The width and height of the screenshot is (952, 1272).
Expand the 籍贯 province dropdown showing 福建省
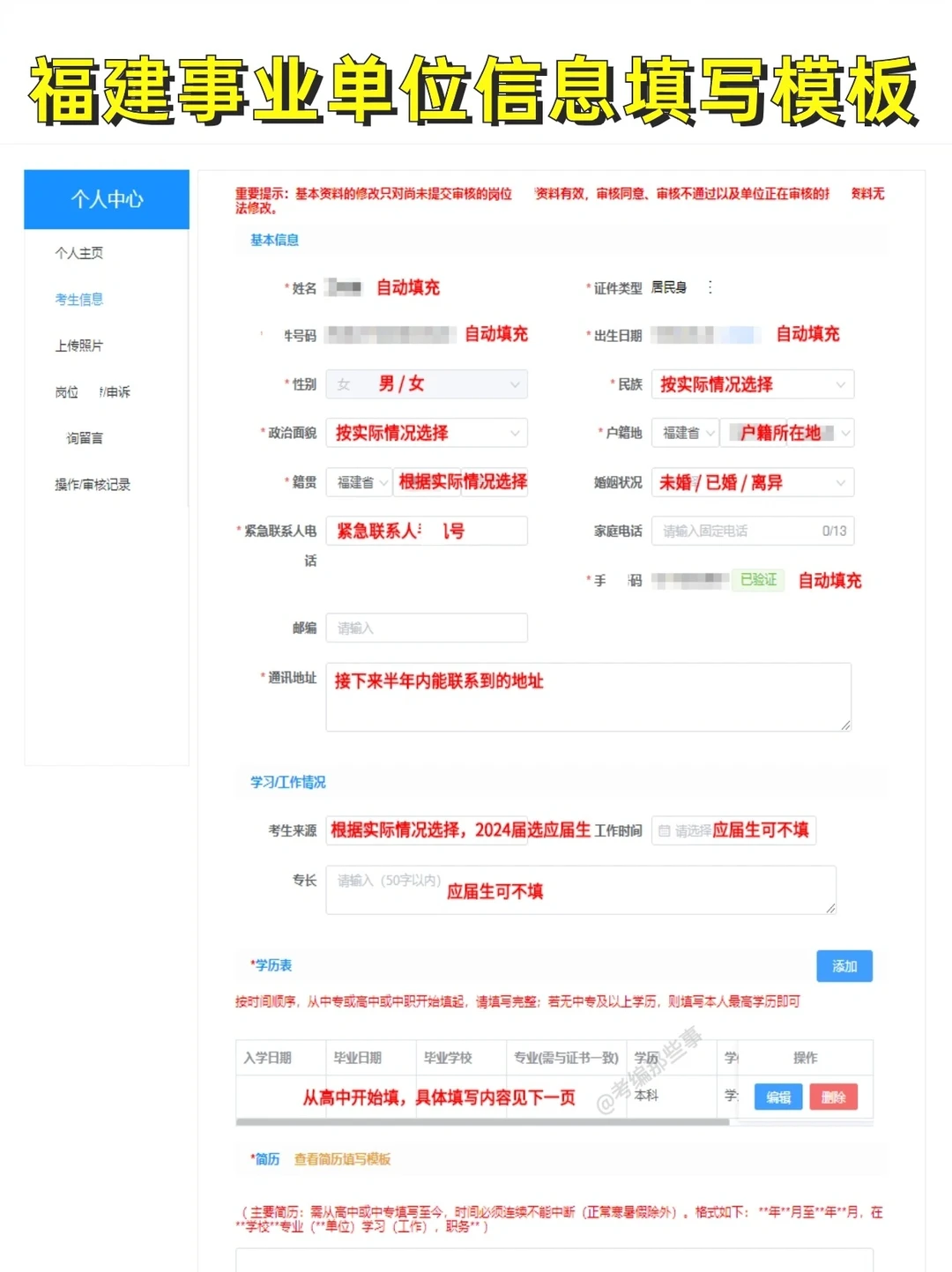[358, 482]
